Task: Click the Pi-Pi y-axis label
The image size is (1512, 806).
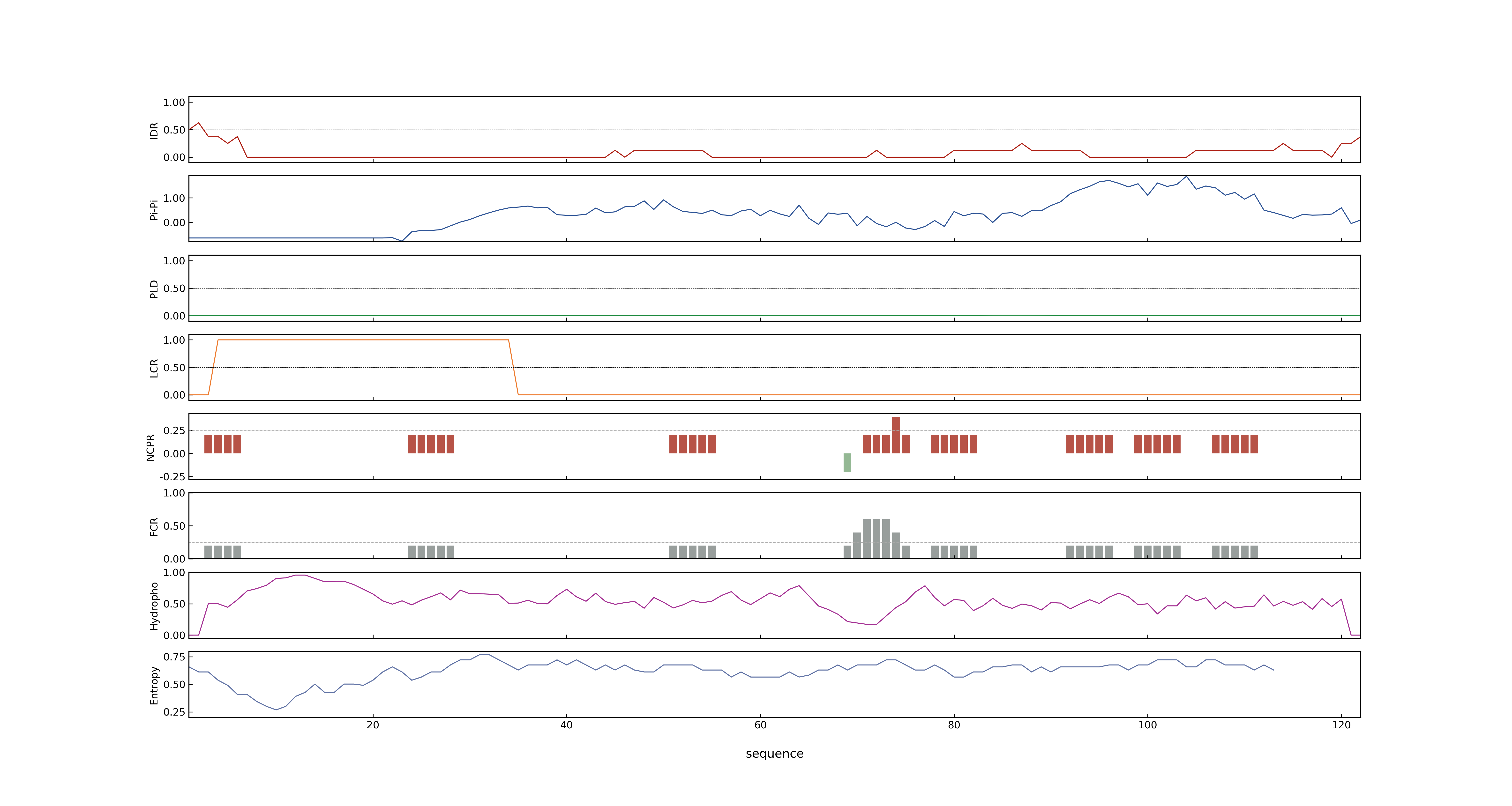Action: (x=154, y=209)
